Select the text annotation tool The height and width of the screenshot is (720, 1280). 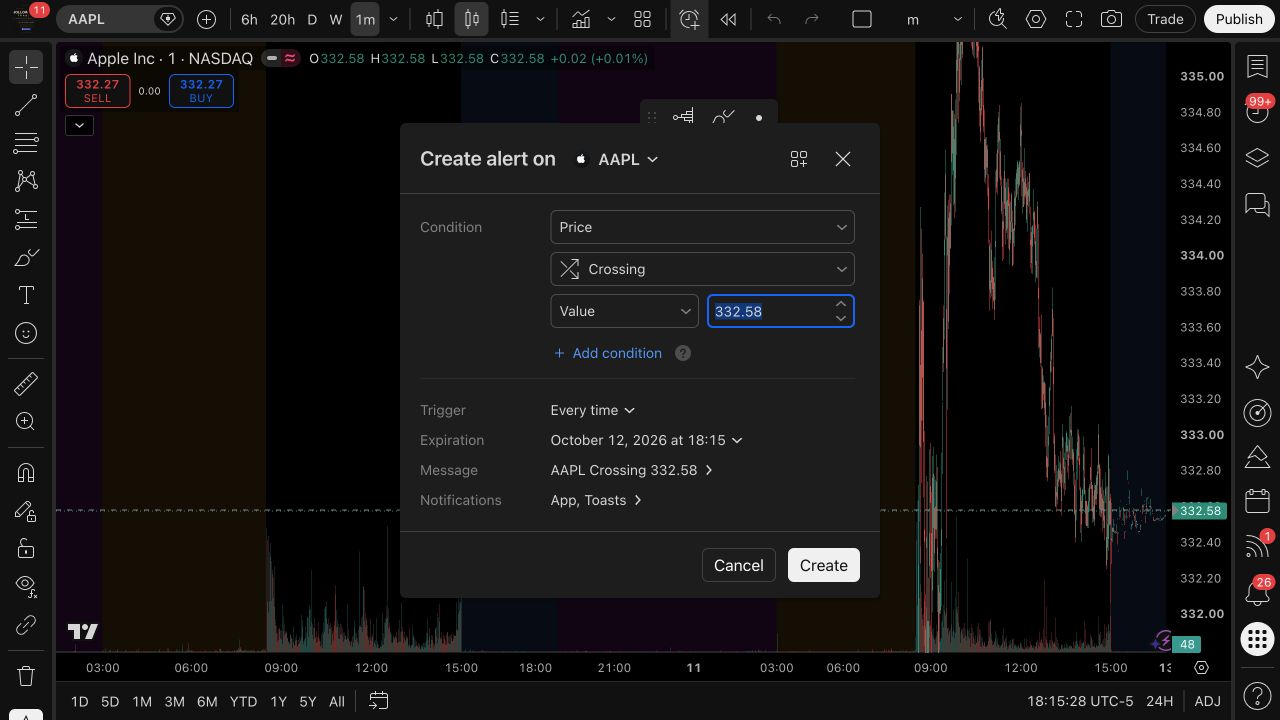click(26, 295)
